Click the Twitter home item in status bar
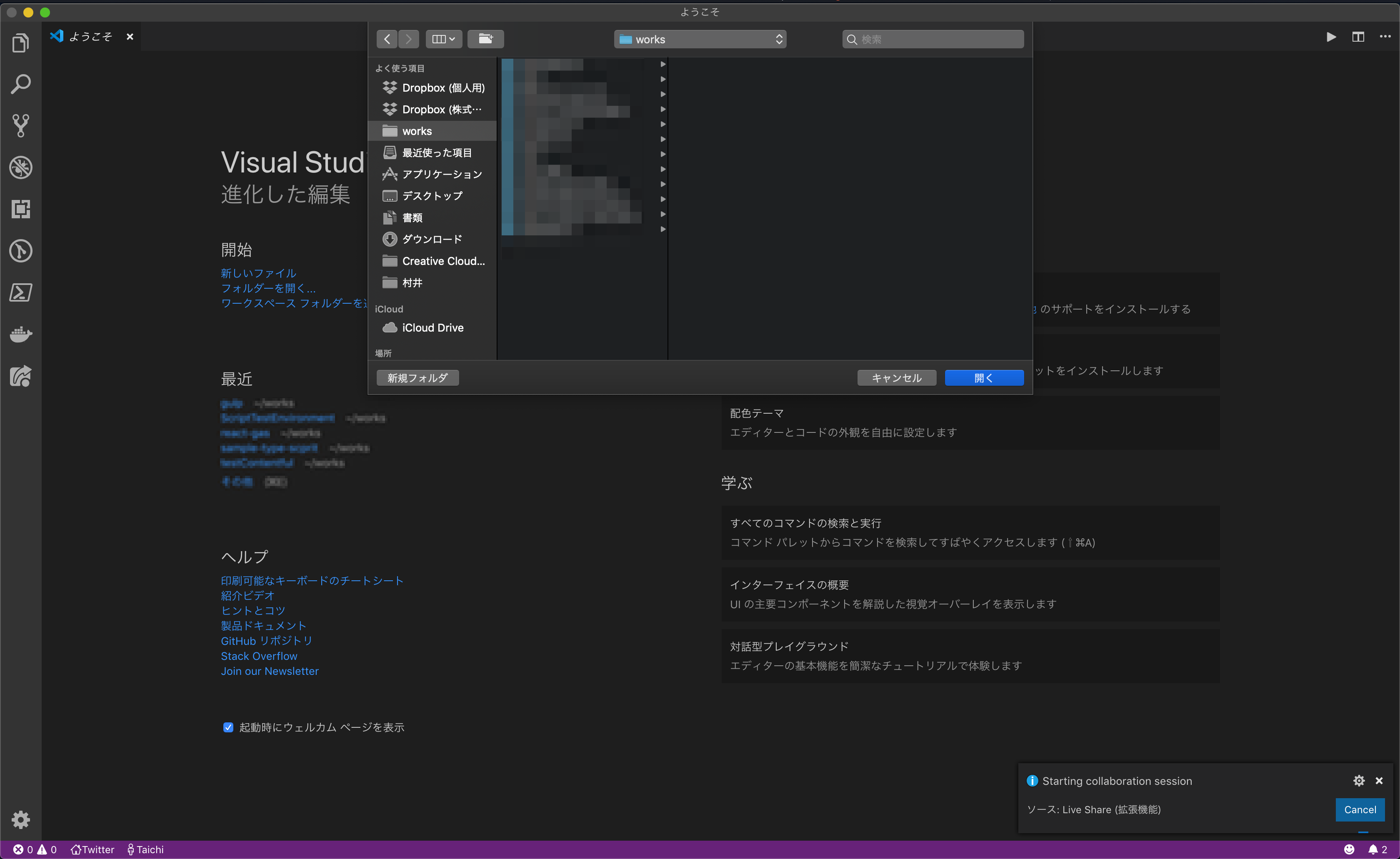This screenshot has height=859, width=1400. (x=92, y=849)
